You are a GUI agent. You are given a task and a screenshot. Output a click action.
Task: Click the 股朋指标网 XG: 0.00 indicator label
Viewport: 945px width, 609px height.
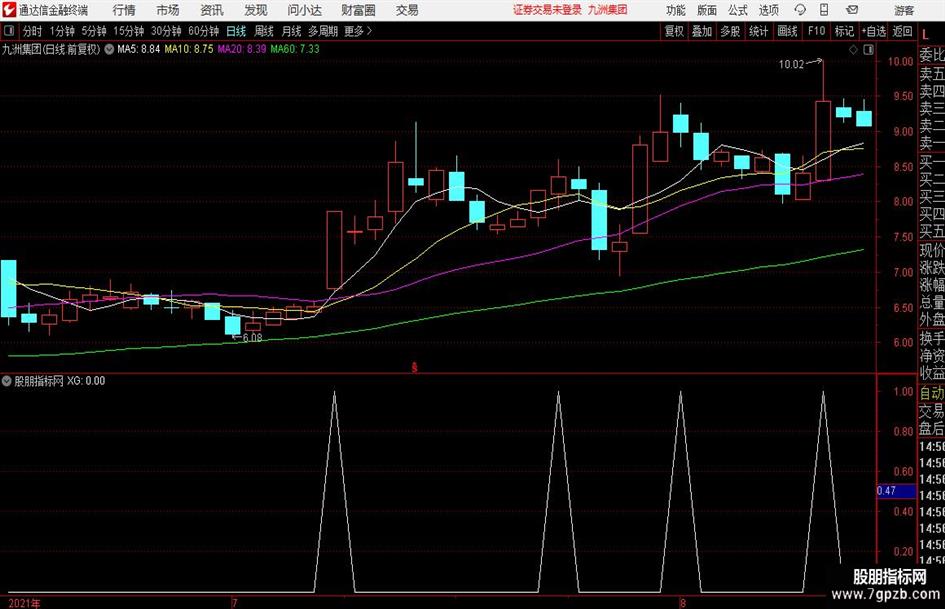pos(60,381)
